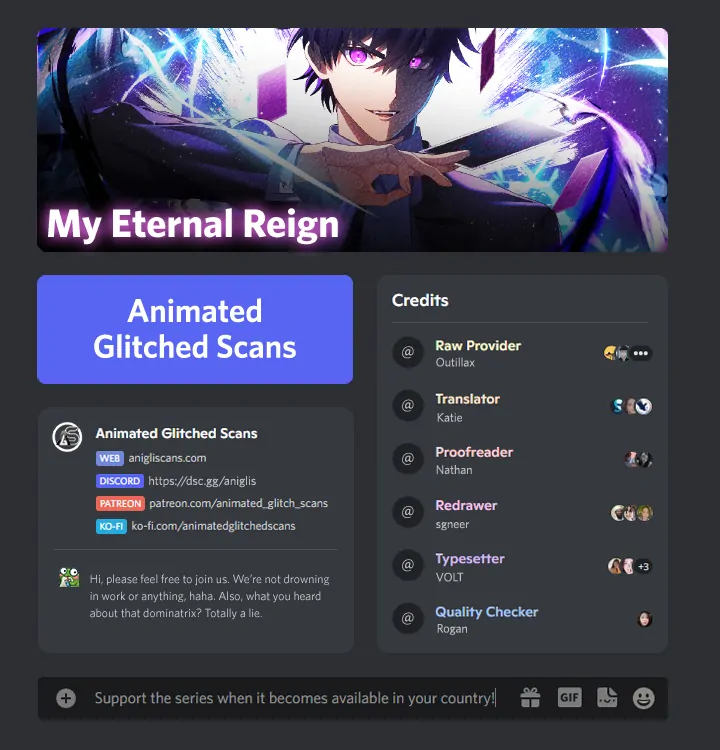This screenshot has height=750, width=720.
Task: Click the @ icon beside Raw Provider
Action: [x=408, y=353]
